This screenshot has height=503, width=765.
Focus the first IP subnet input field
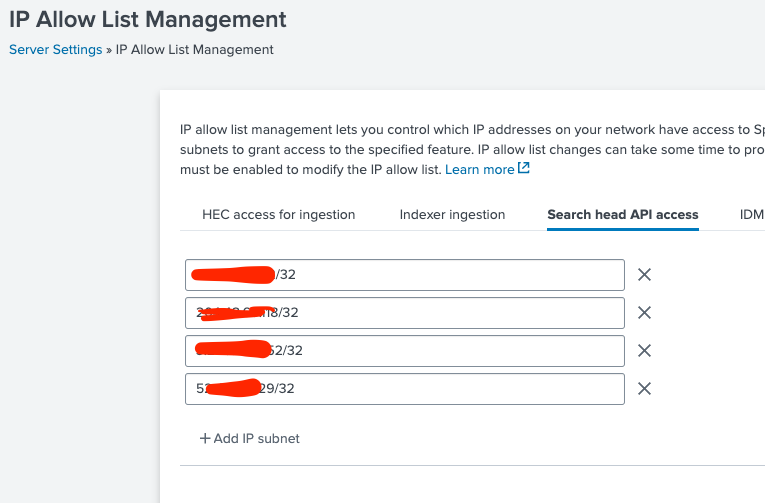pos(450,275)
